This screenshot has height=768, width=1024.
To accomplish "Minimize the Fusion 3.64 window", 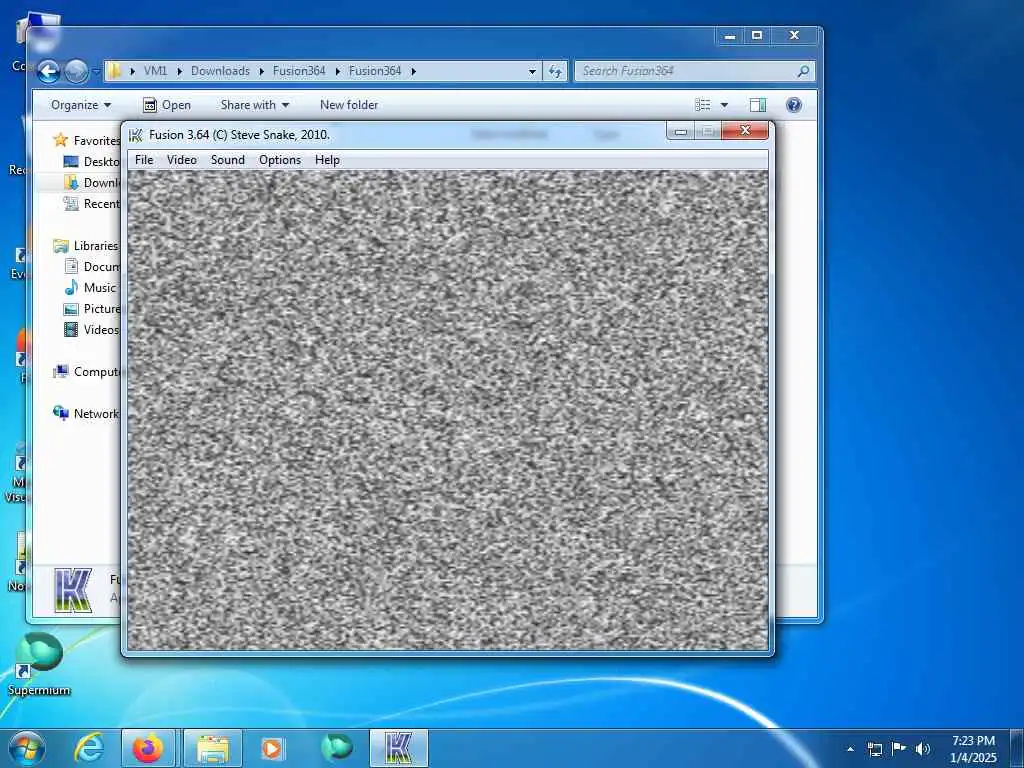I will (680, 131).
